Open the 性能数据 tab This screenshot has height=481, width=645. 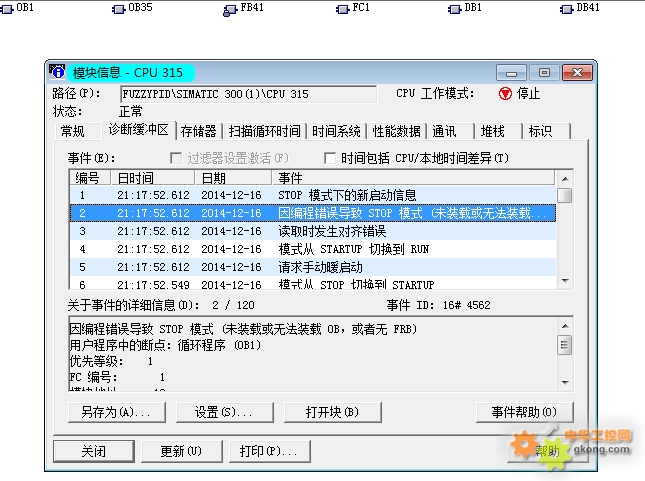397,131
